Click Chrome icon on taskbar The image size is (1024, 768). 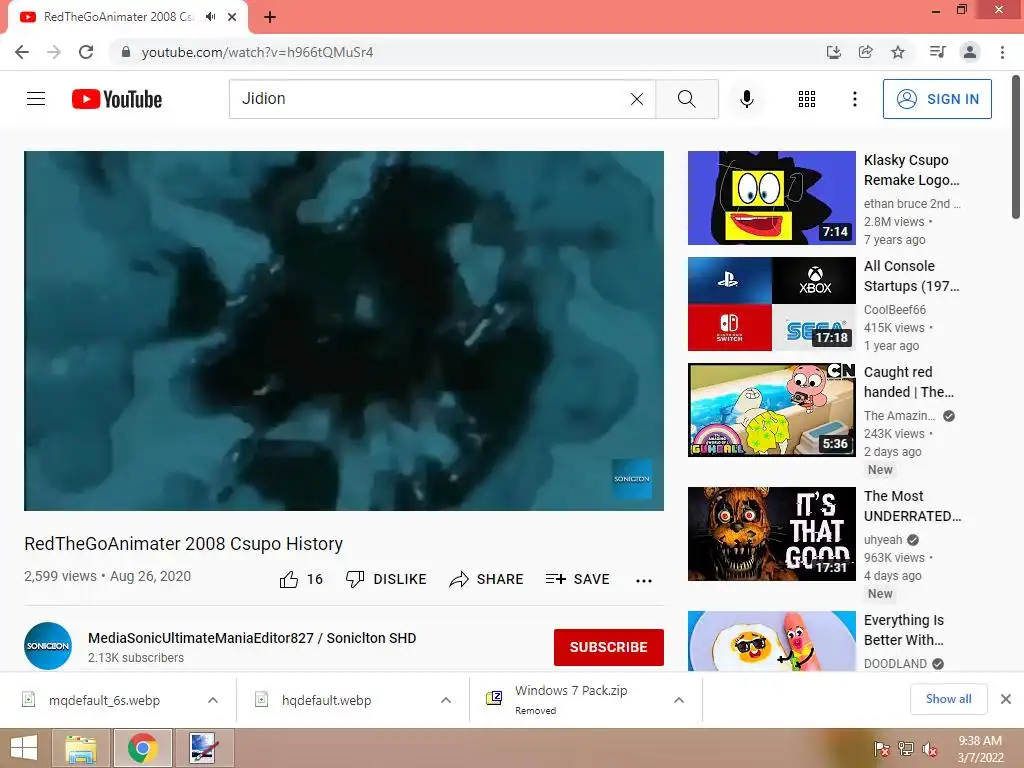pyautogui.click(x=142, y=748)
